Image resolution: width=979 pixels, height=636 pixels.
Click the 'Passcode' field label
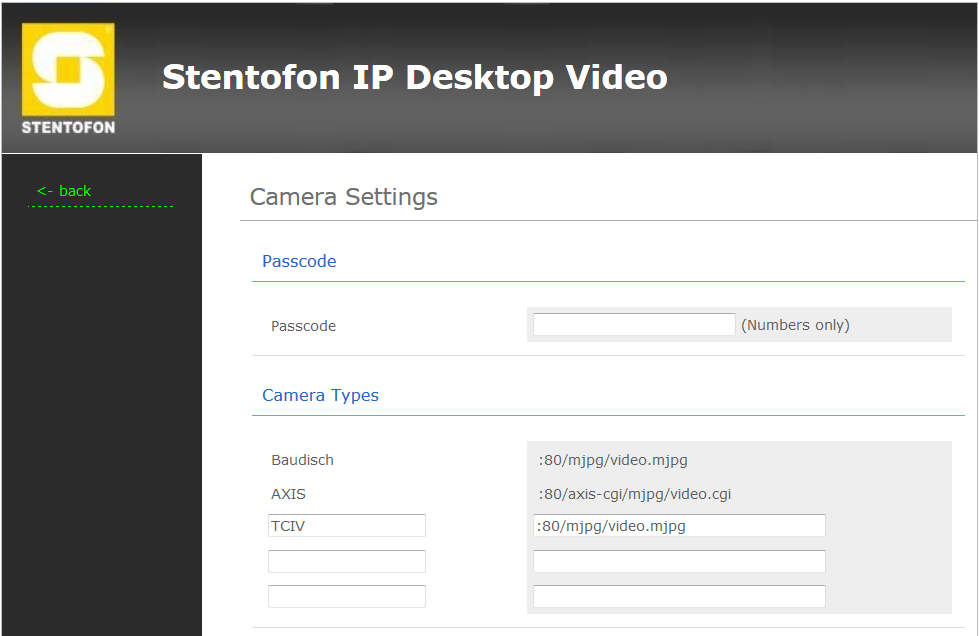(x=303, y=326)
